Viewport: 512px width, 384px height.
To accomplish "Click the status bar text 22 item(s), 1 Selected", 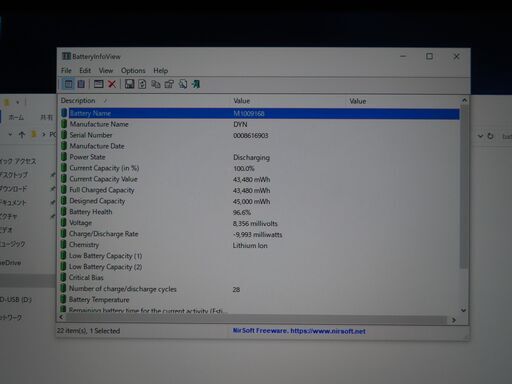I will [88, 331].
